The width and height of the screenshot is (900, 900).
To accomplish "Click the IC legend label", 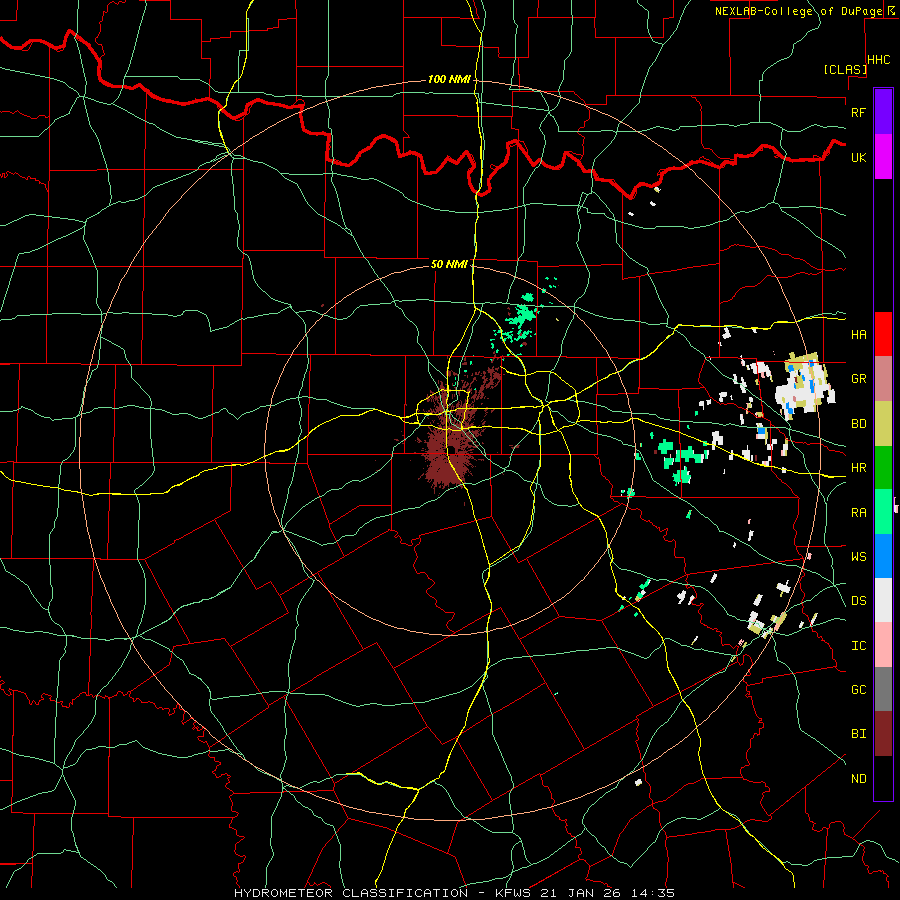I will 858,646.
